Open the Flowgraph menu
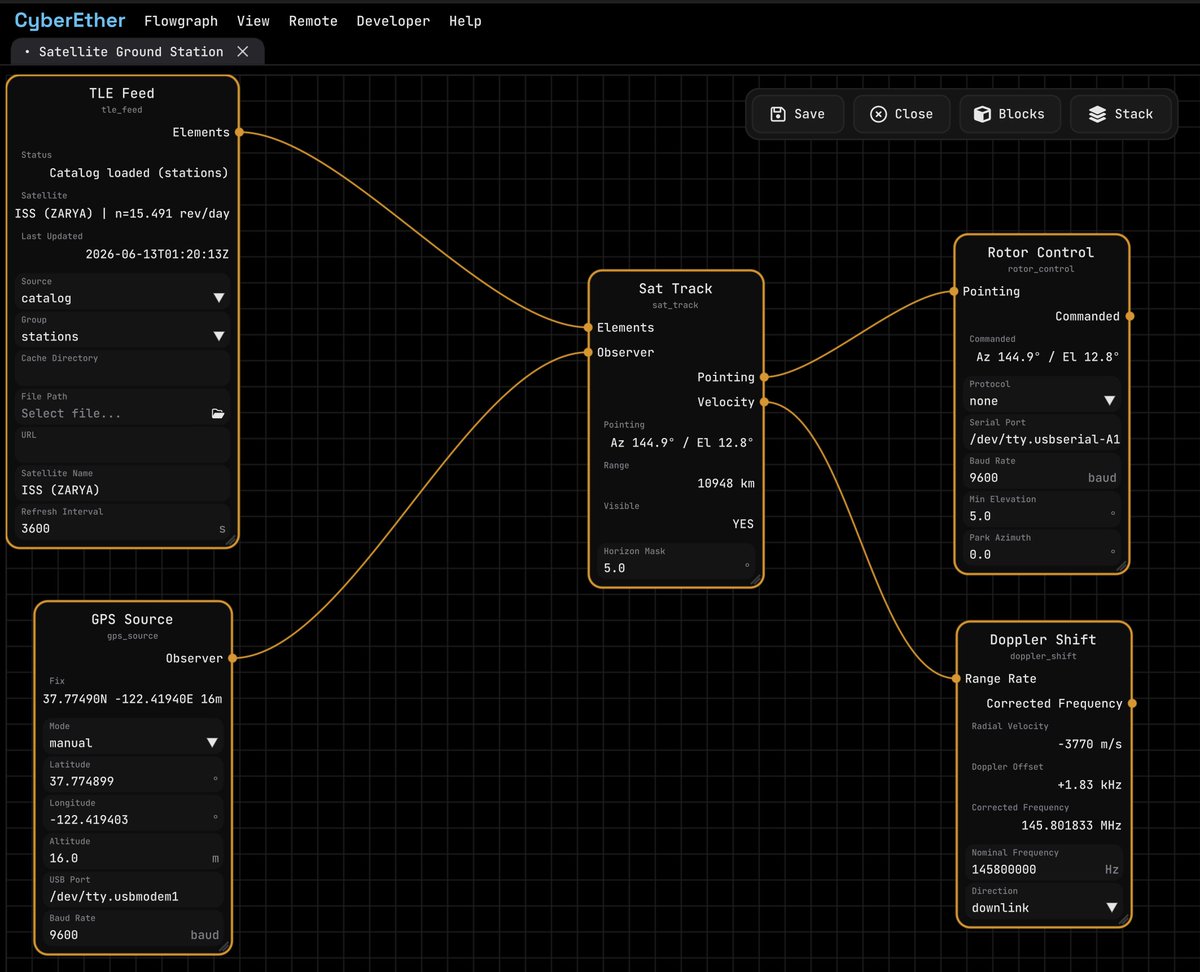The height and width of the screenshot is (972, 1200). click(x=181, y=21)
